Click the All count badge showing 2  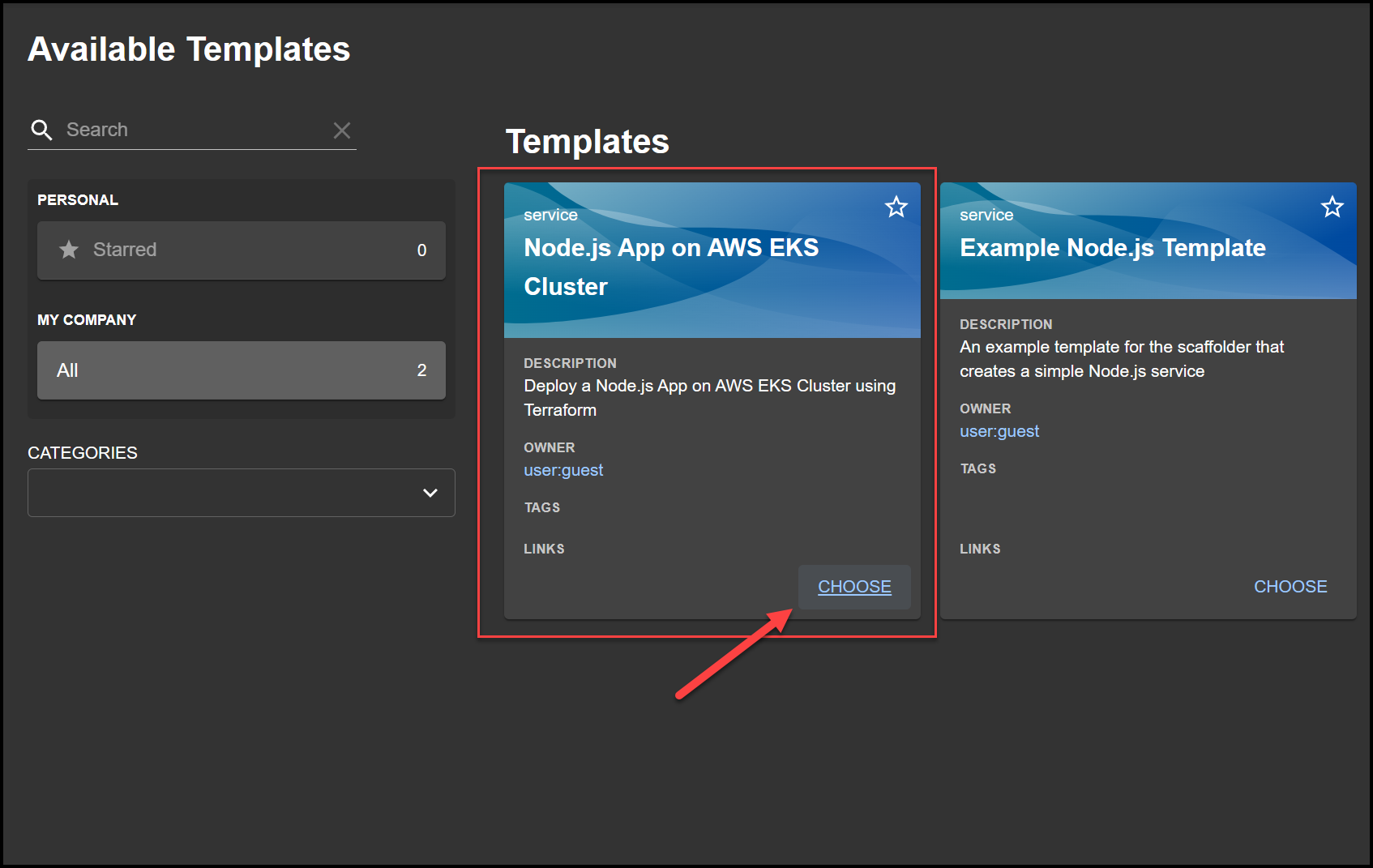point(421,370)
